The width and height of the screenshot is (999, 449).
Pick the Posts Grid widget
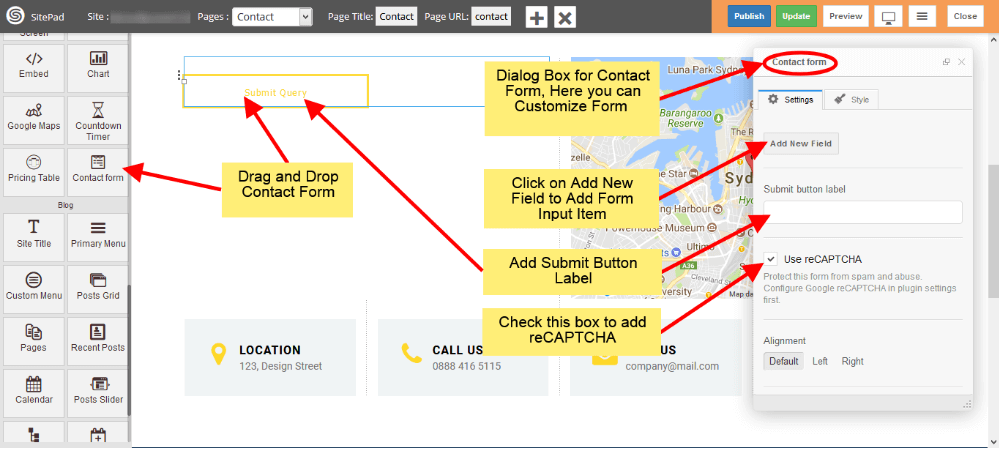tap(98, 289)
